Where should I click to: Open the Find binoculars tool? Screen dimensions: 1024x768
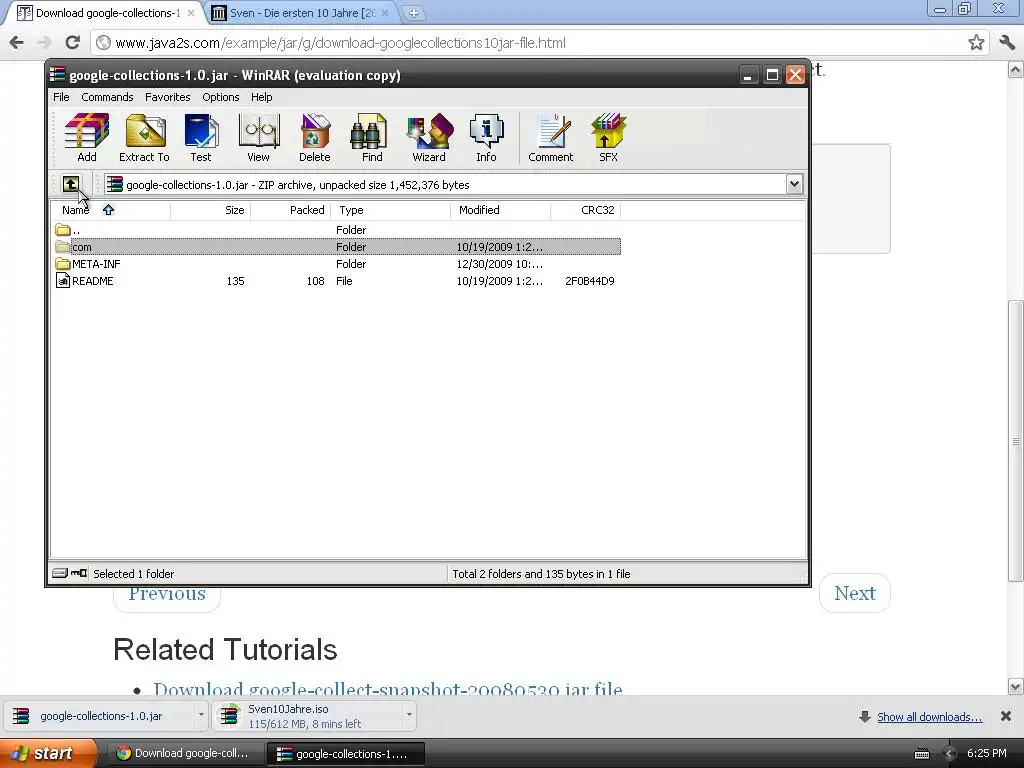[x=372, y=138]
